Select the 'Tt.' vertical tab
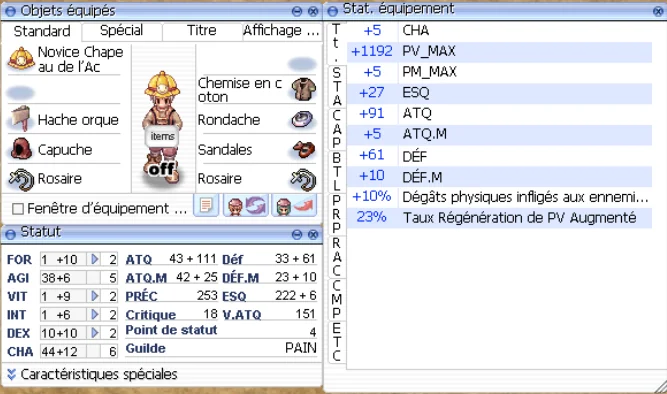The image size is (667, 394). pos(336,43)
